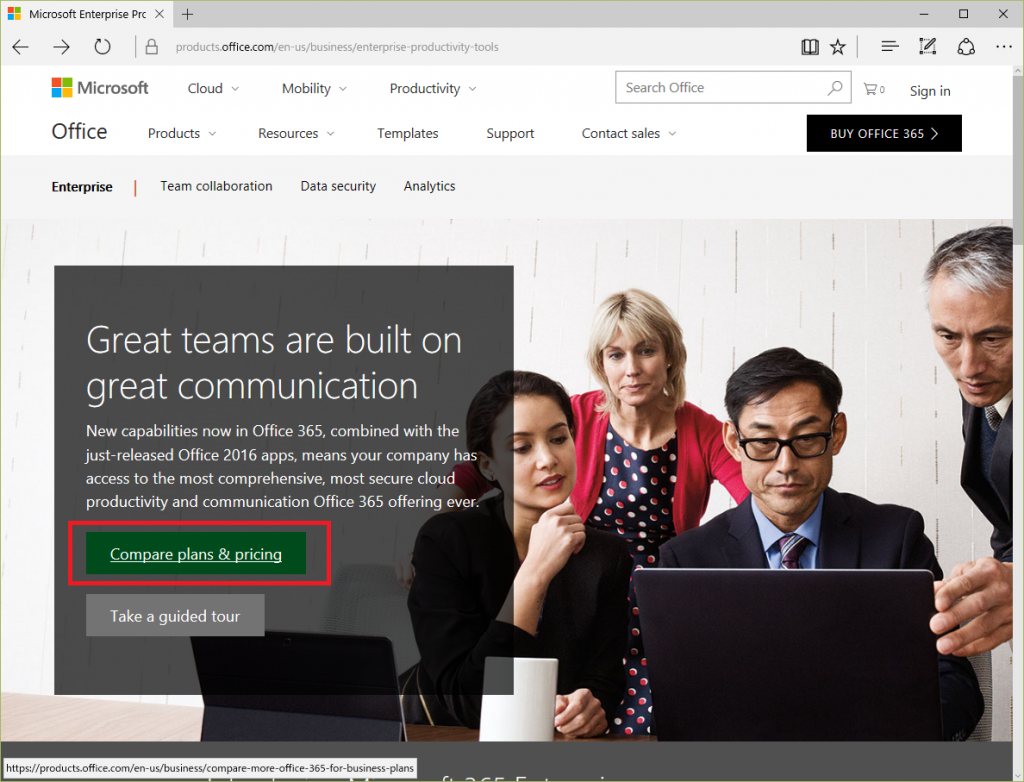Click the Sign in link

(x=930, y=91)
